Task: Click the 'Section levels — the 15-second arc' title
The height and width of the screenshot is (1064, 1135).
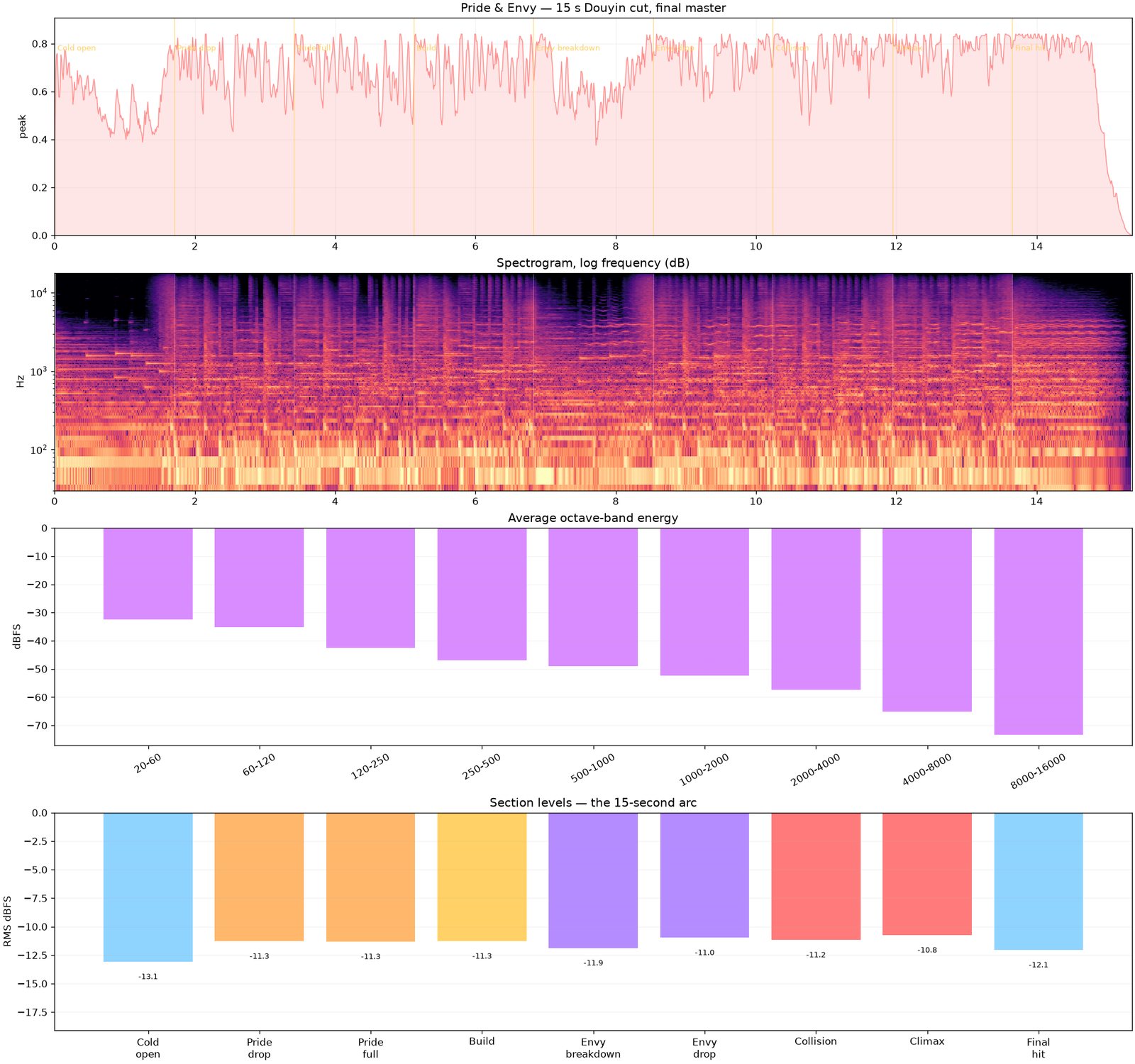Action: pyautogui.click(x=593, y=803)
